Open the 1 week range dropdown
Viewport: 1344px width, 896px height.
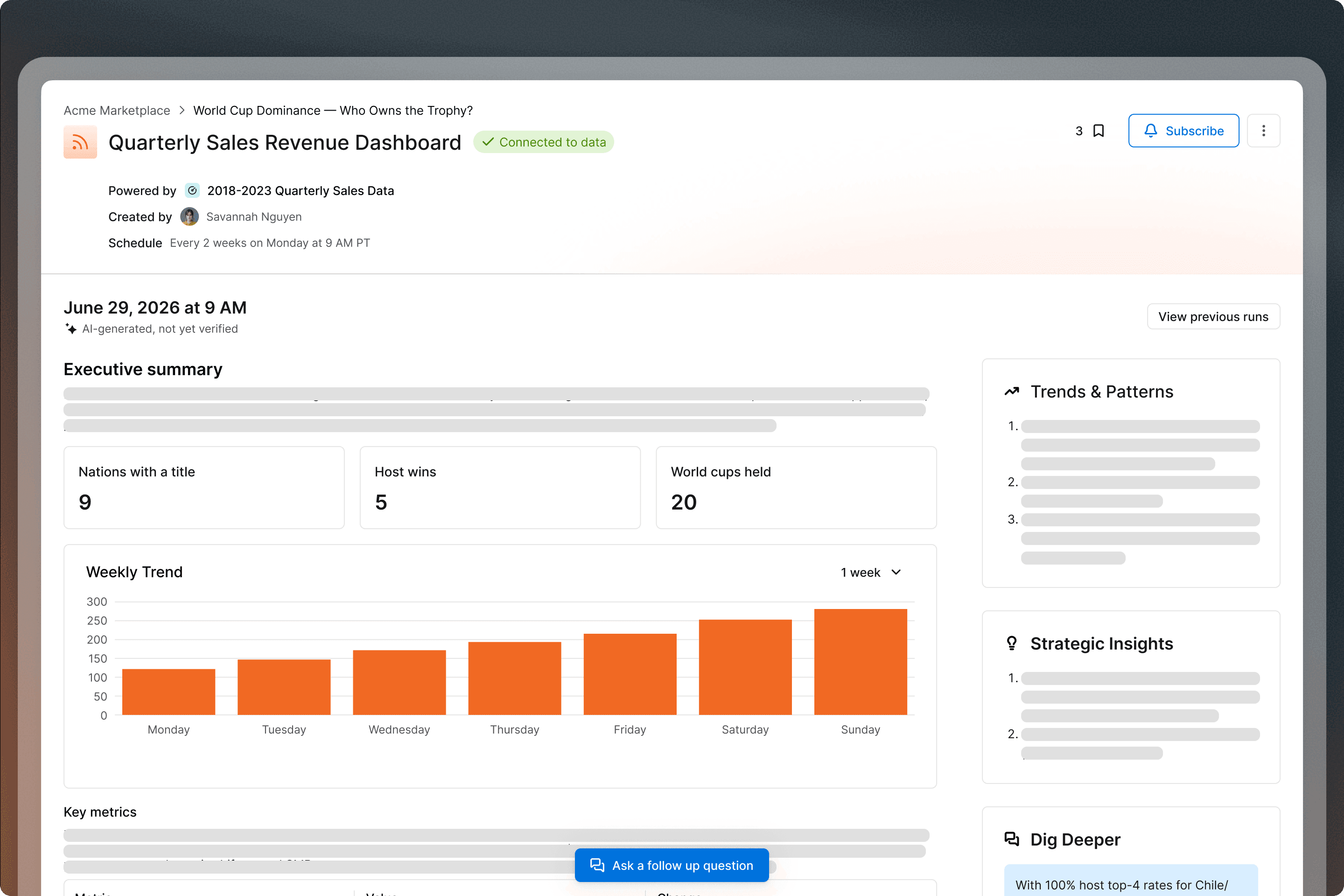(871, 572)
